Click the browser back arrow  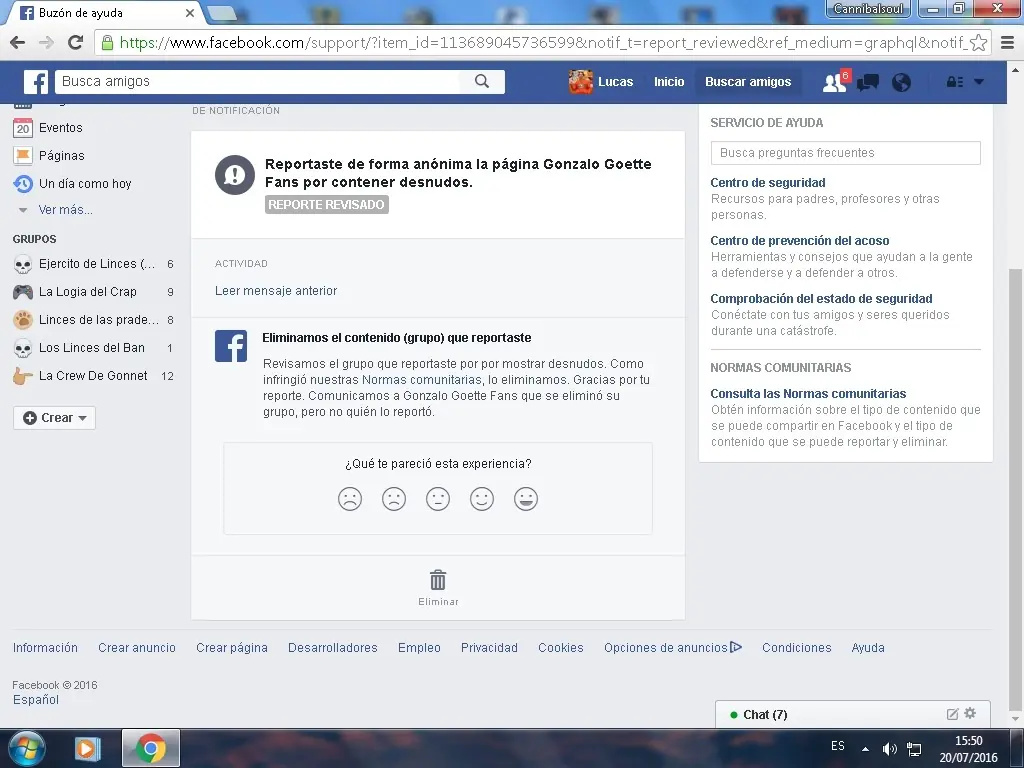tap(18, 43)
